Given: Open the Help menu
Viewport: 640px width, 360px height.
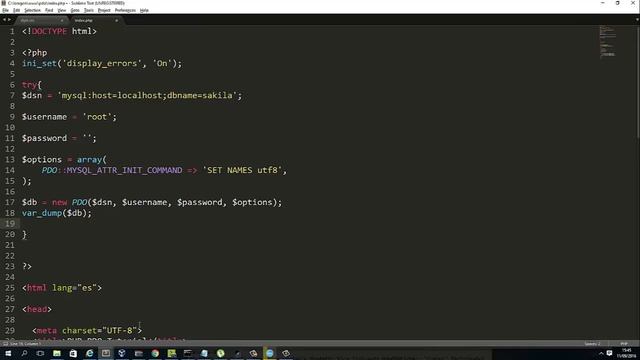Looking at the screenshot, I should point(144,10).
